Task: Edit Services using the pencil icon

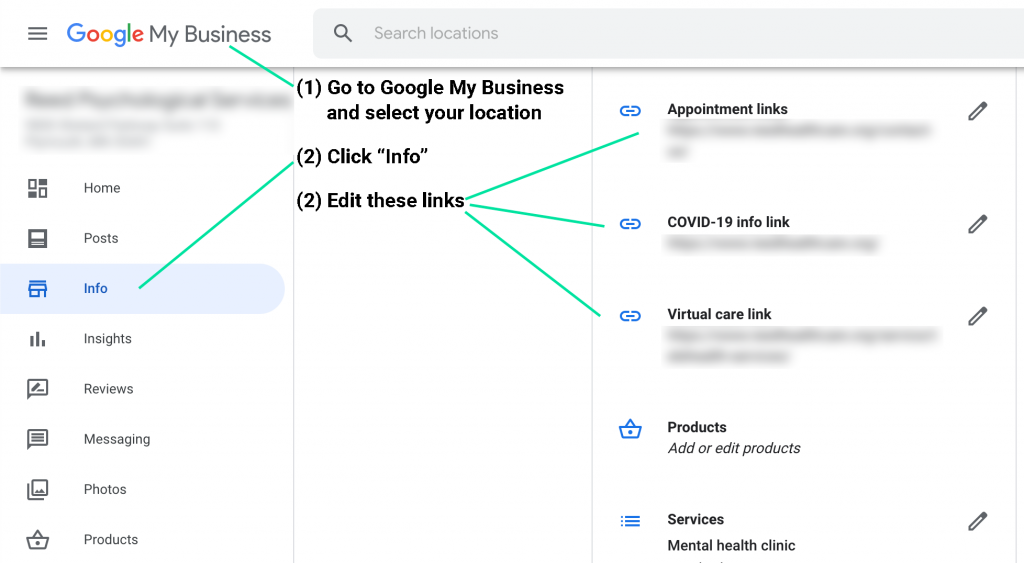Action: 977,521
